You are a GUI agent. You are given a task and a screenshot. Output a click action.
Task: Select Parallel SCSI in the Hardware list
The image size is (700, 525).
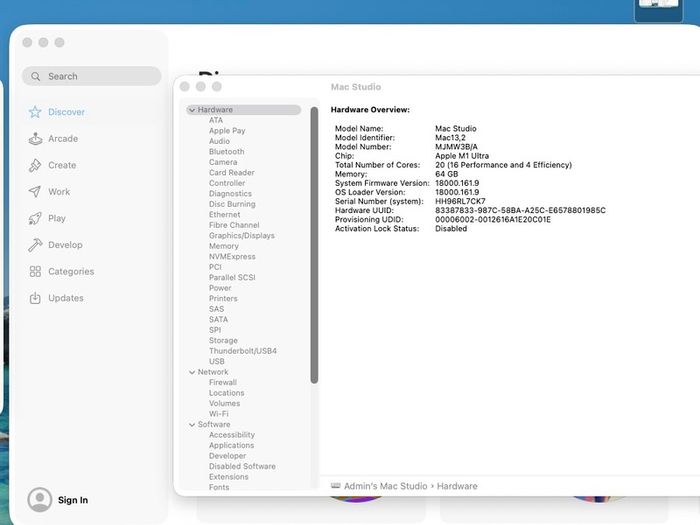coord(232,278)
